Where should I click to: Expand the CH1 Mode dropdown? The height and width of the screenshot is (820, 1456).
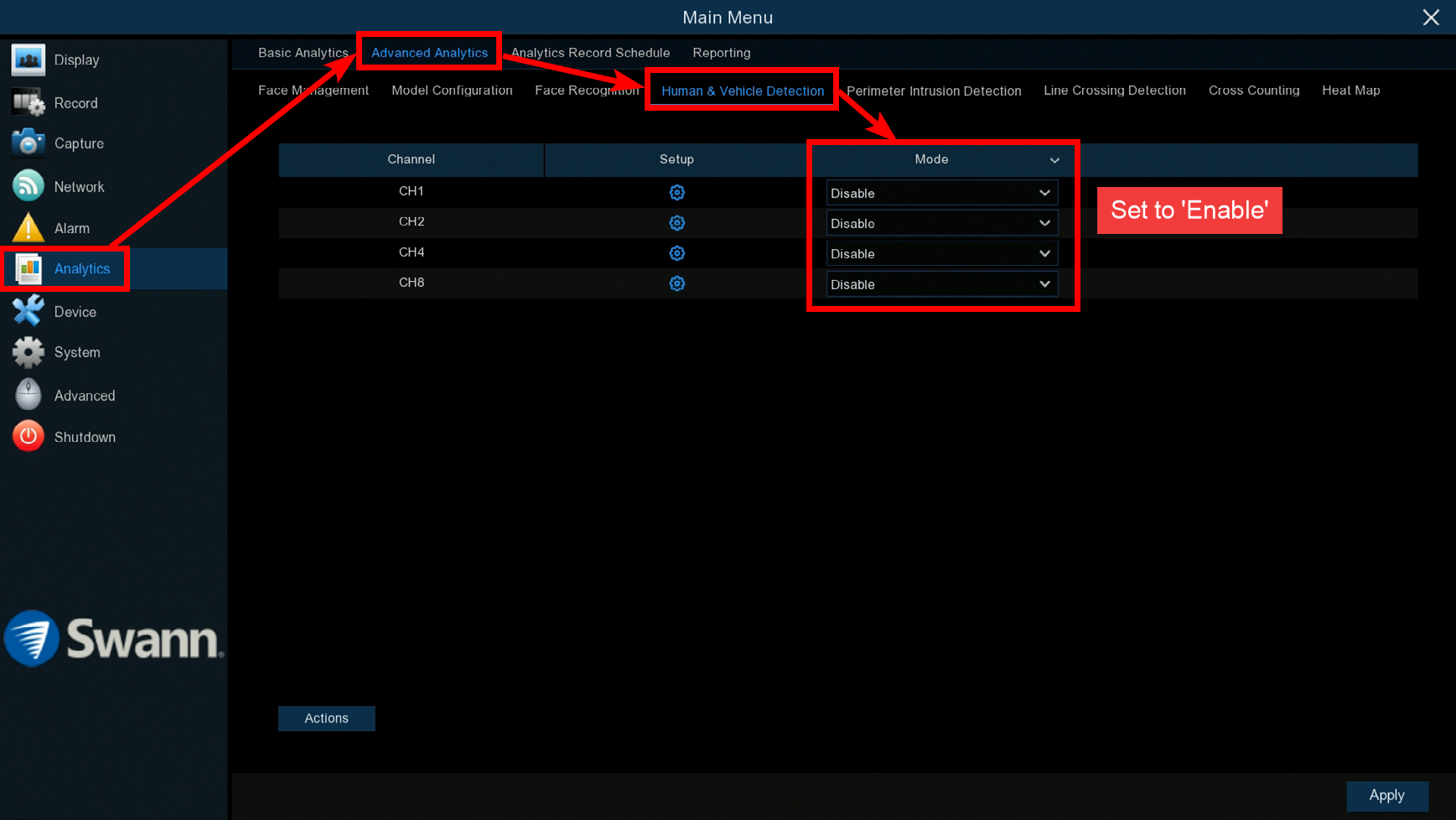pos(941,193)
